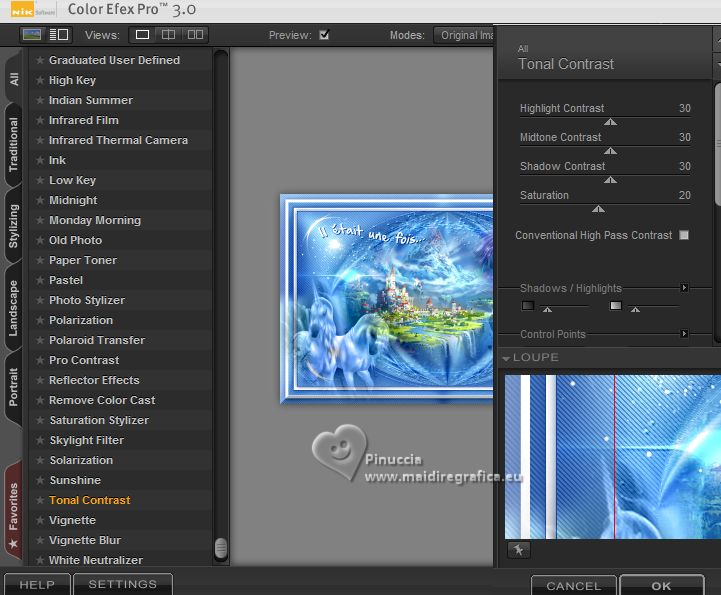
Task: Favorite star for Graduated User Defined
Action: 40,60
